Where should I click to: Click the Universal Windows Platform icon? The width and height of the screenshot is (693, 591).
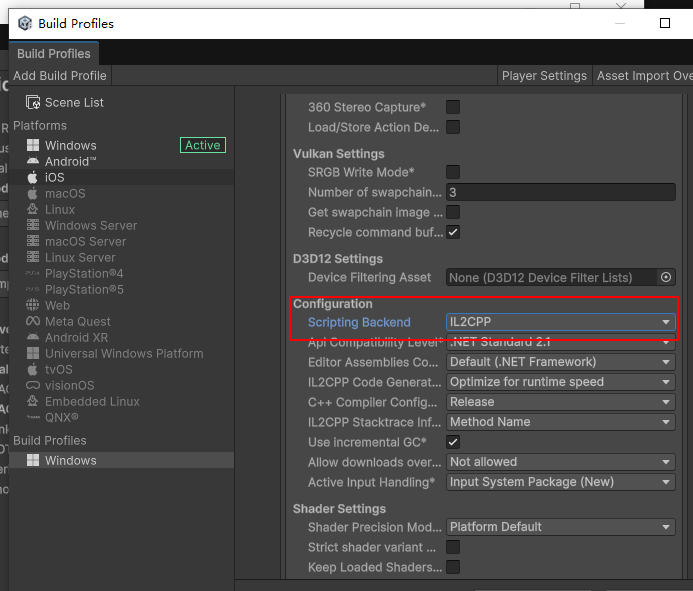33,353
